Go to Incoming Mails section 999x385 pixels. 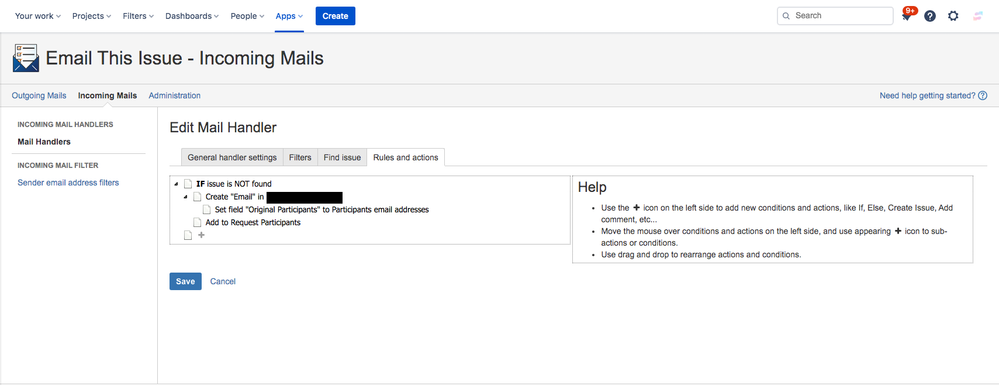pyautogui.click(x=108, y=96)
